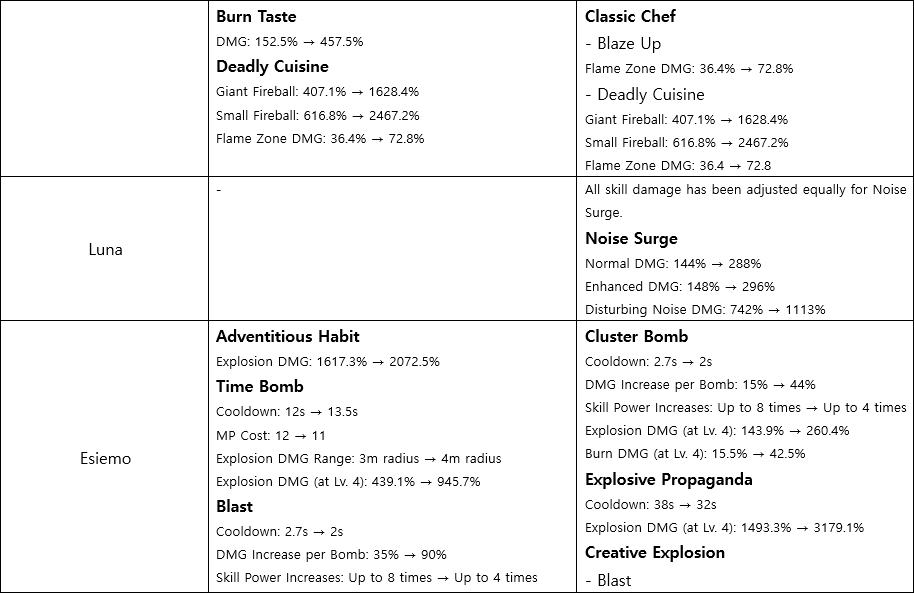Screen dimensions: 914x593
Task: Select the Disturbing Noise DMG line
Action: pos(704,310)
